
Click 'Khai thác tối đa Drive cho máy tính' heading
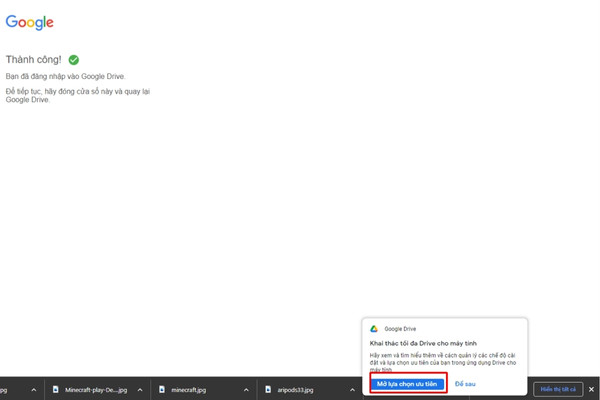[x=423, y=343]
